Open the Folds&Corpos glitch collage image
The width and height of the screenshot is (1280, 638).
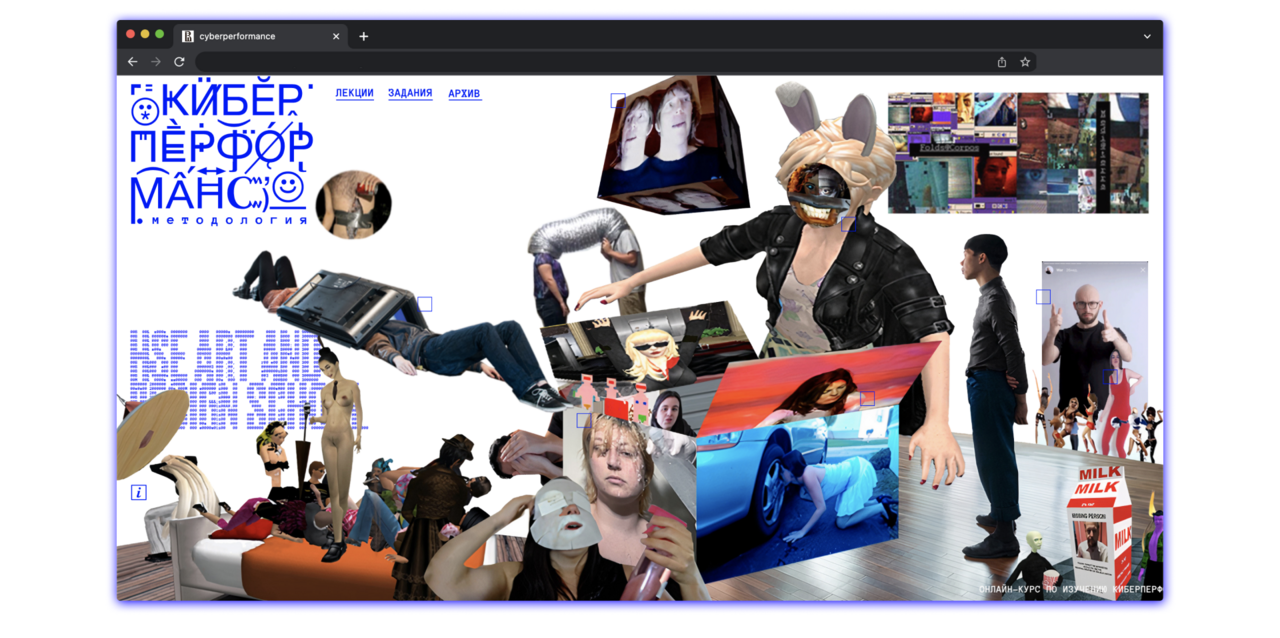1018,152
